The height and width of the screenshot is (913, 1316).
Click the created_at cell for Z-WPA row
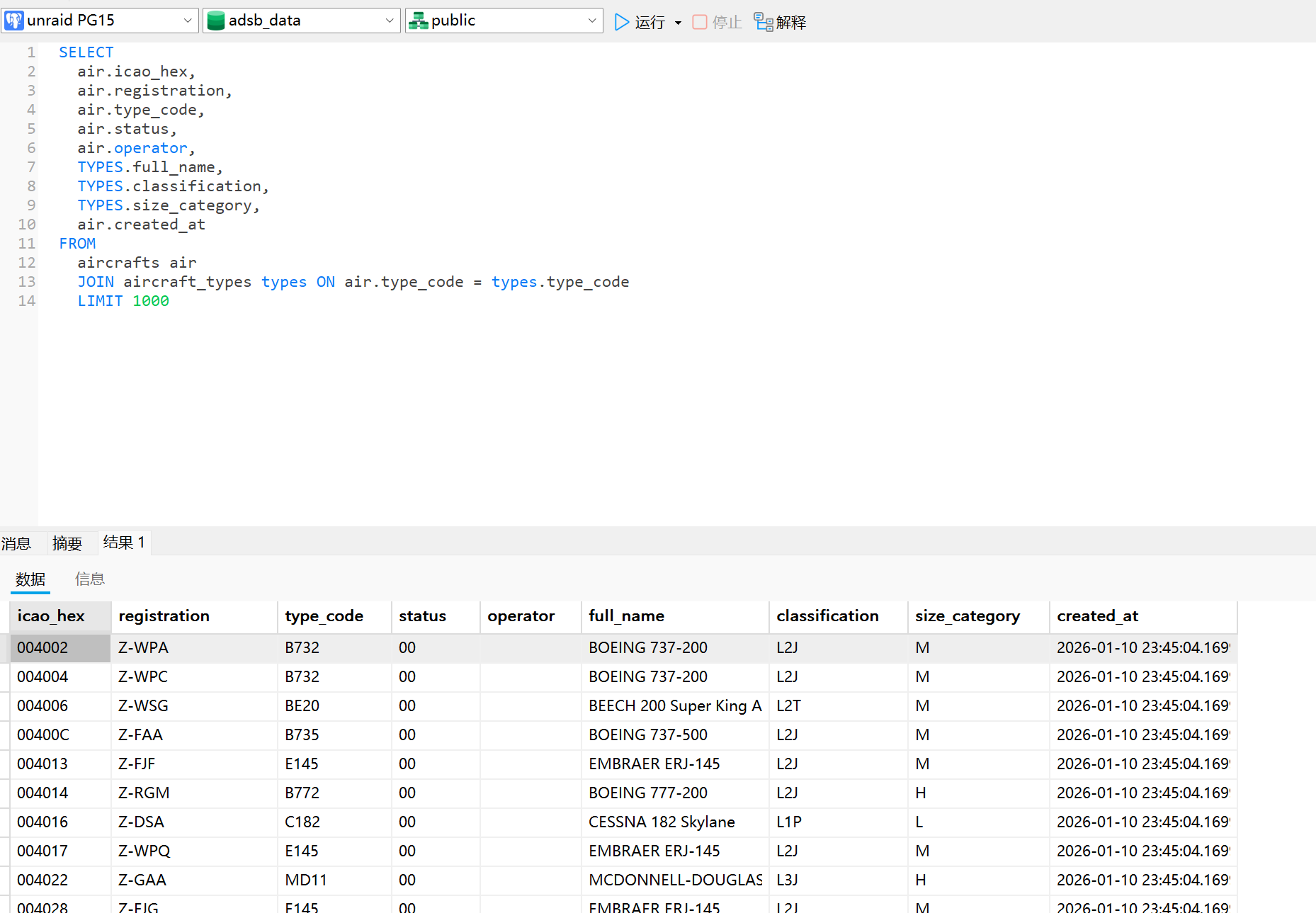[1143, 648]
